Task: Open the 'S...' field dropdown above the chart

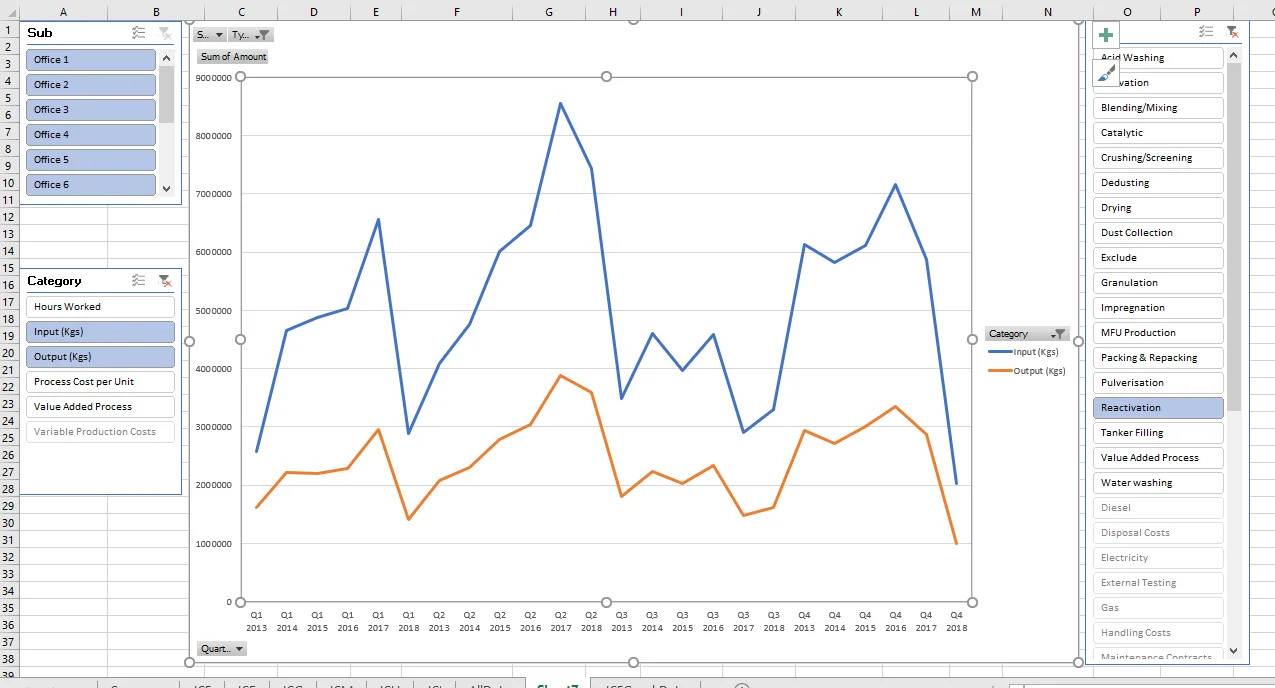Action: tap(209, 34)
